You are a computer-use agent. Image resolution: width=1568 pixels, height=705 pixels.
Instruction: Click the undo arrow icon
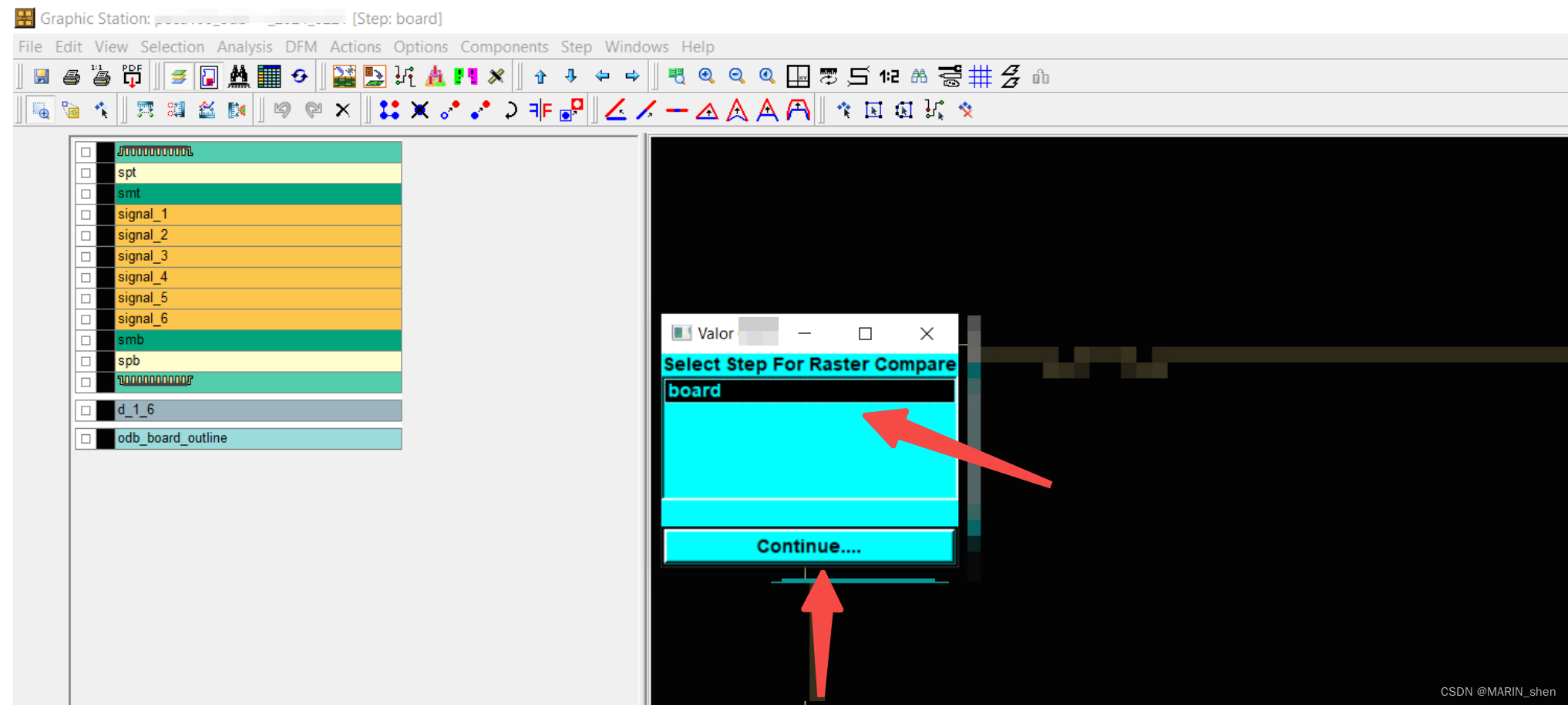(283, 110)
